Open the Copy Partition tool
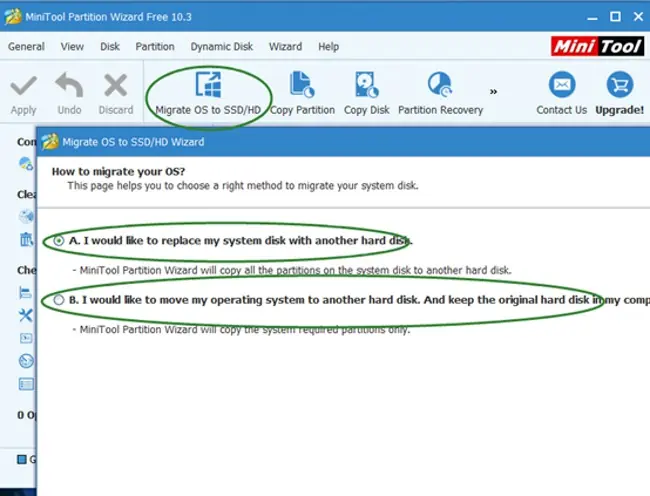 [x=302, y=94]
